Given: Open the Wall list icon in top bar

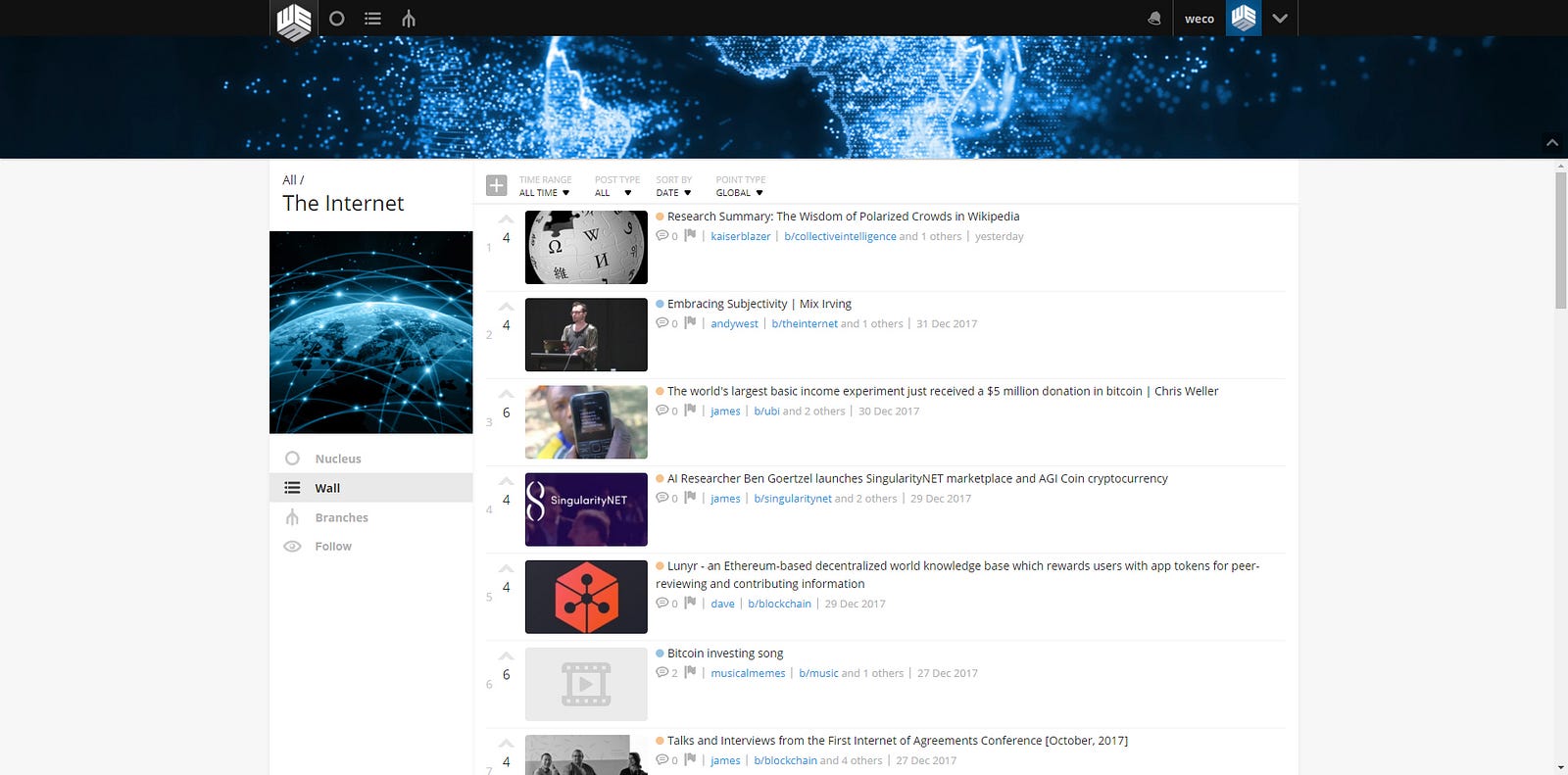Looking at the screenshot, I should [x=372, y=19].
